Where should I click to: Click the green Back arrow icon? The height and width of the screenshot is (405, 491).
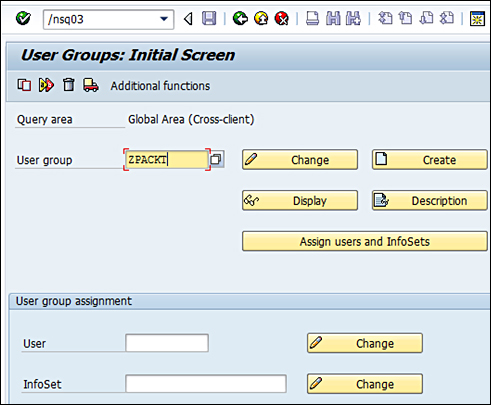pyautogui.click(x=240, y=19)
